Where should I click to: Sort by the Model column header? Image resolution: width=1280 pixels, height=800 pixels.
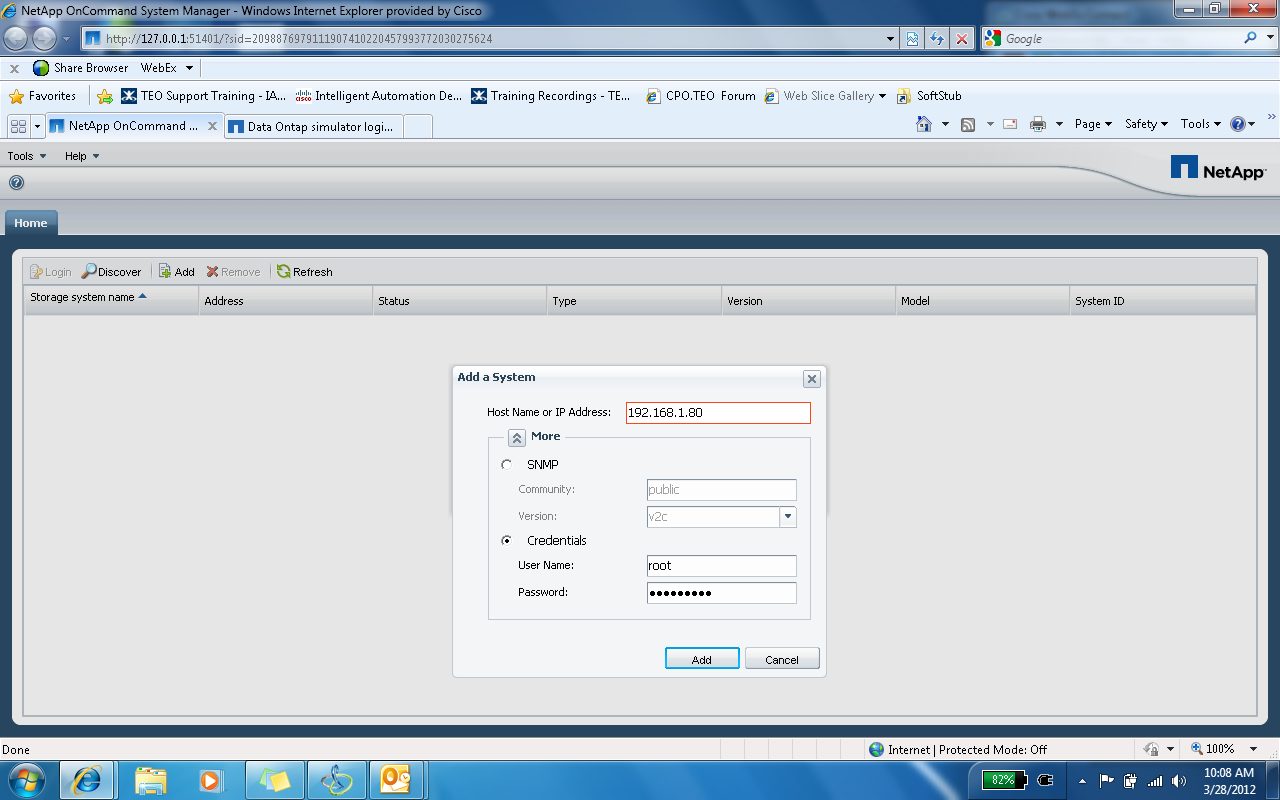982,301
